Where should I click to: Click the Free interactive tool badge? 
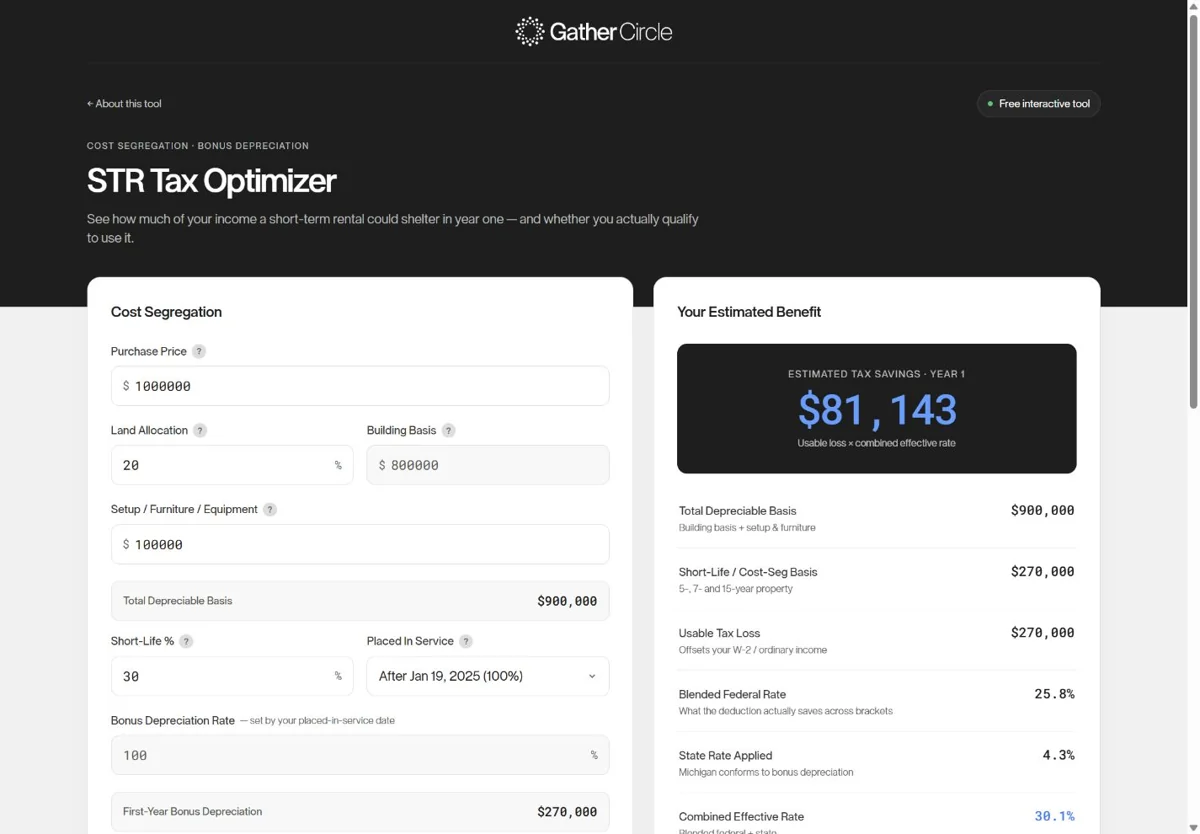click(1038, 104)
